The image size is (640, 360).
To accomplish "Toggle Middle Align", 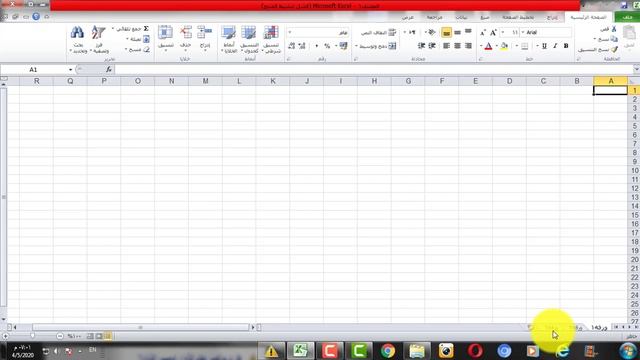I will 458,32.
